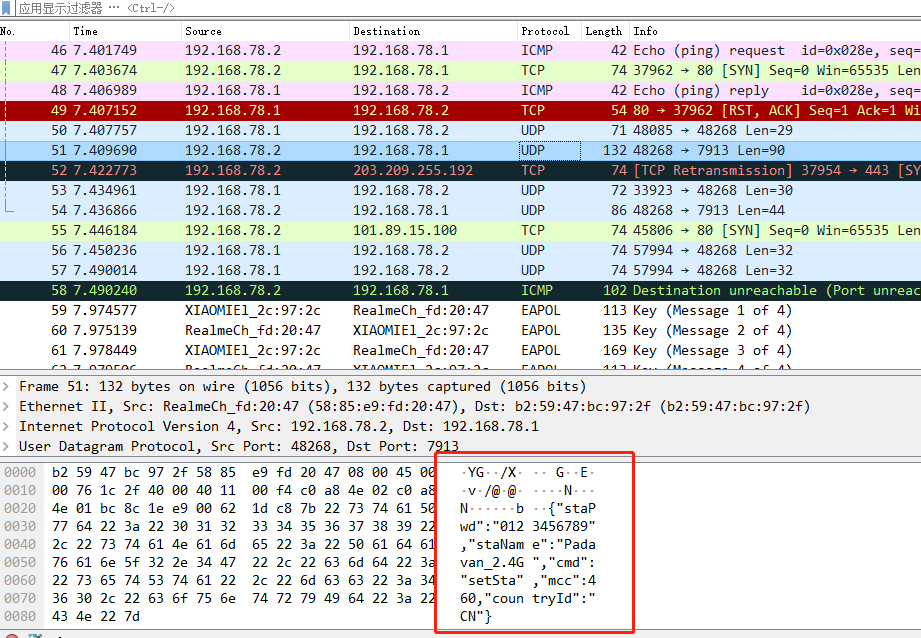Select packet 49 TCP RST, ACK row

coord(460,110)
